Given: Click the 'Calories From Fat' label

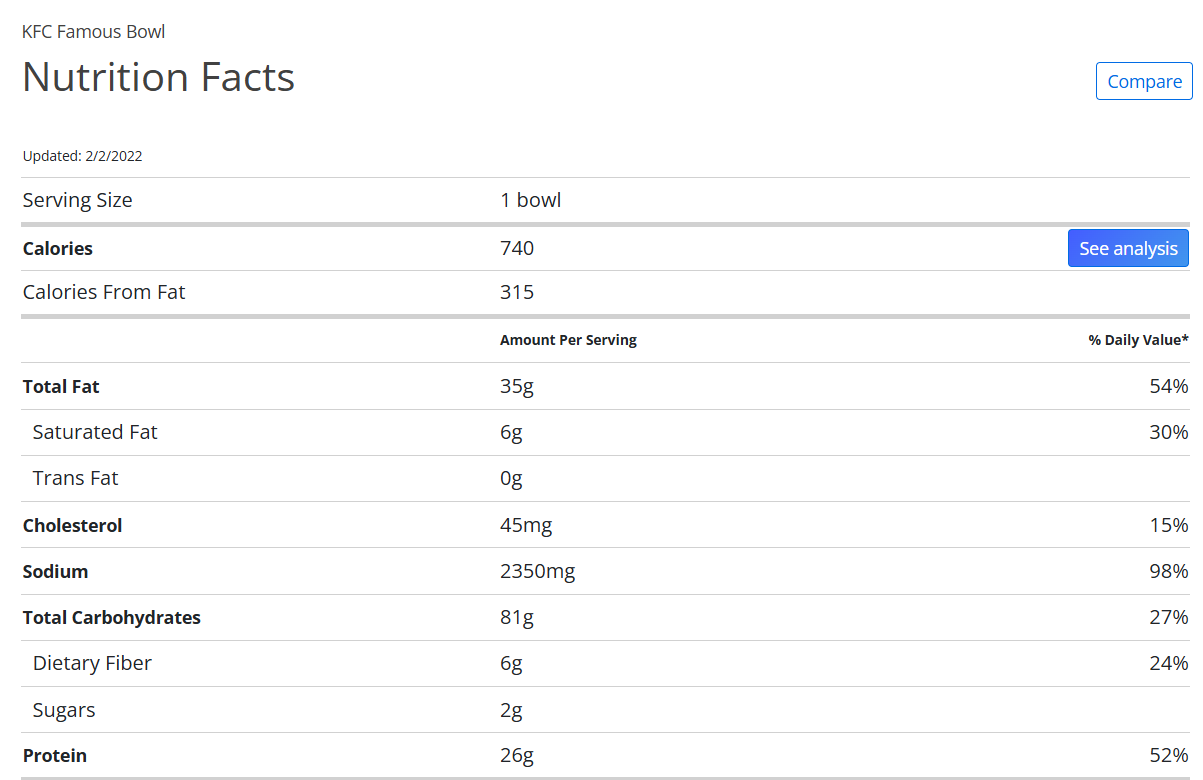Looking at the screenshot, I should 104,292.
